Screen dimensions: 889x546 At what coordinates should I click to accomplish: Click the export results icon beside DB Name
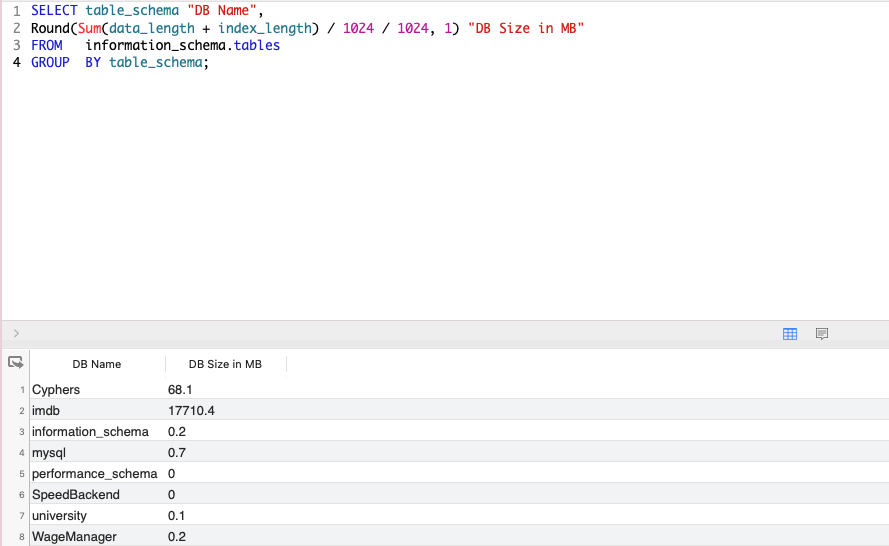[x=16, y=362]
